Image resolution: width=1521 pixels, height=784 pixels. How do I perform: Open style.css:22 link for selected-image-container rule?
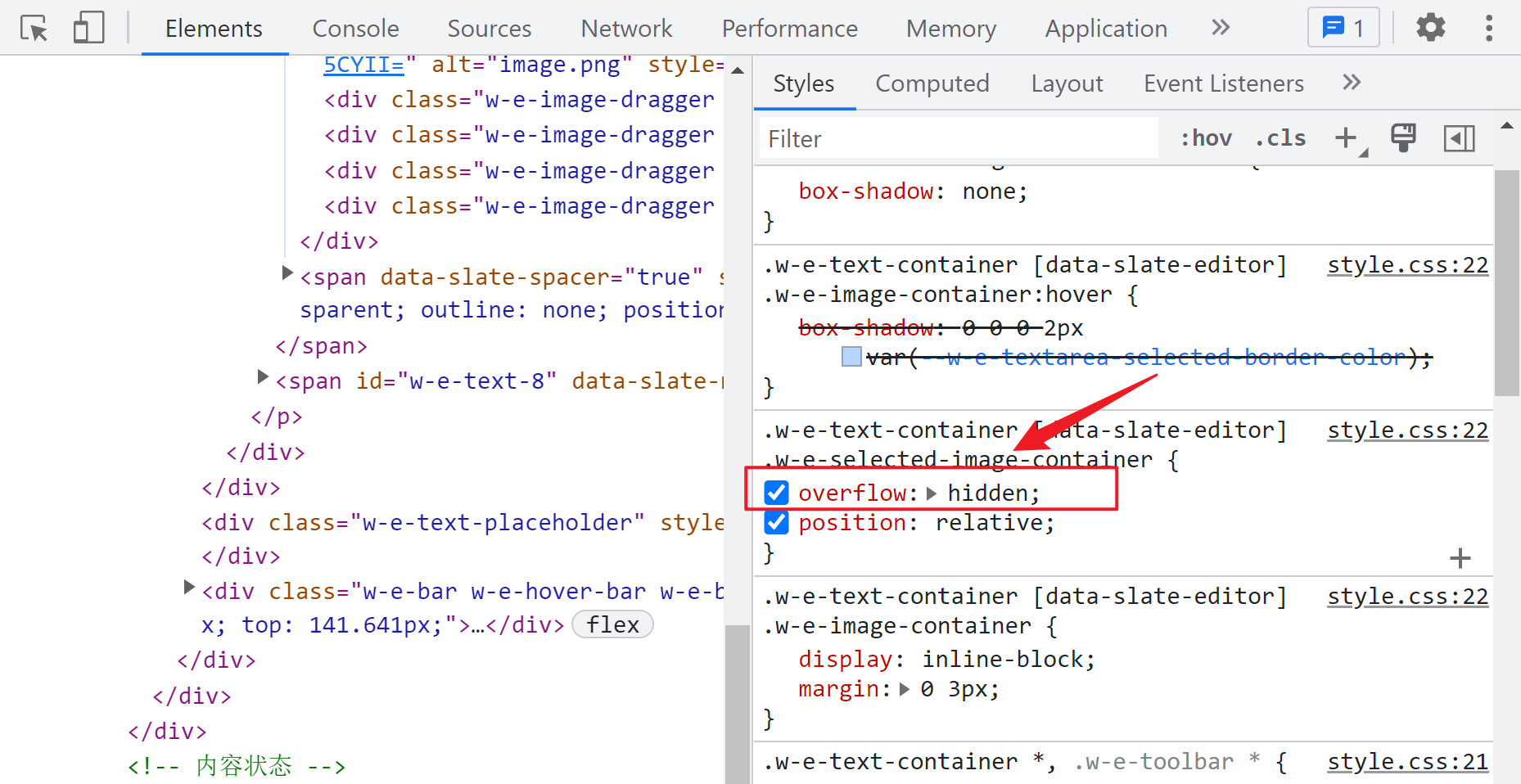(x=1407, y=430)
